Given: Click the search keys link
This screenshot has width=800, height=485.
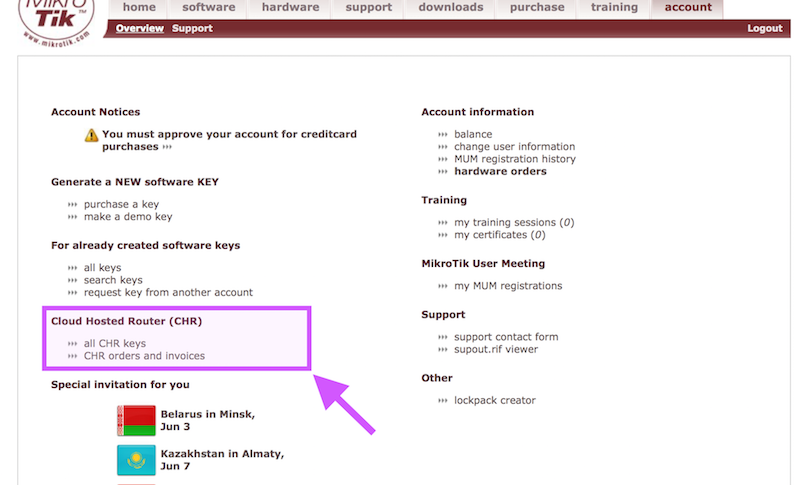Looking at the screenshot, I should [113, 280].
